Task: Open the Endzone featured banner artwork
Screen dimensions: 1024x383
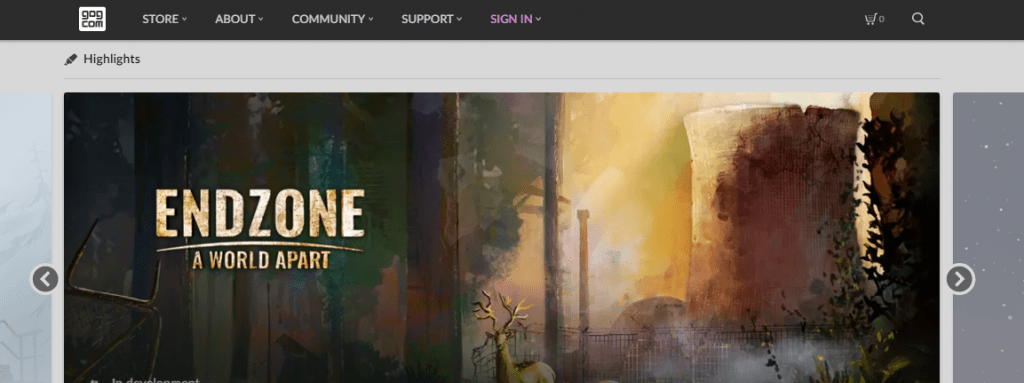Action: 502,238
